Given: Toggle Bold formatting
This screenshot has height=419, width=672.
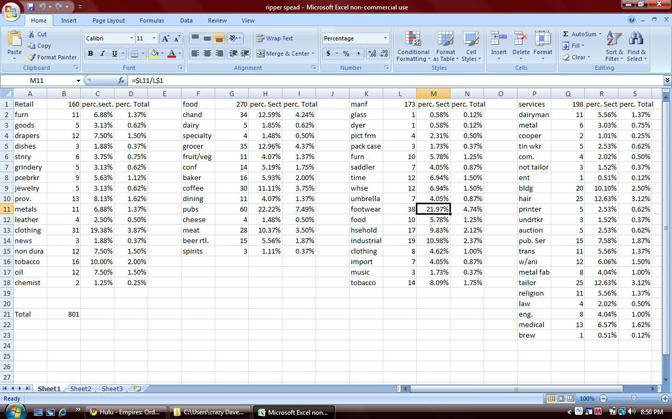Looking at the screenshot, I should click(x=91, y=54).
